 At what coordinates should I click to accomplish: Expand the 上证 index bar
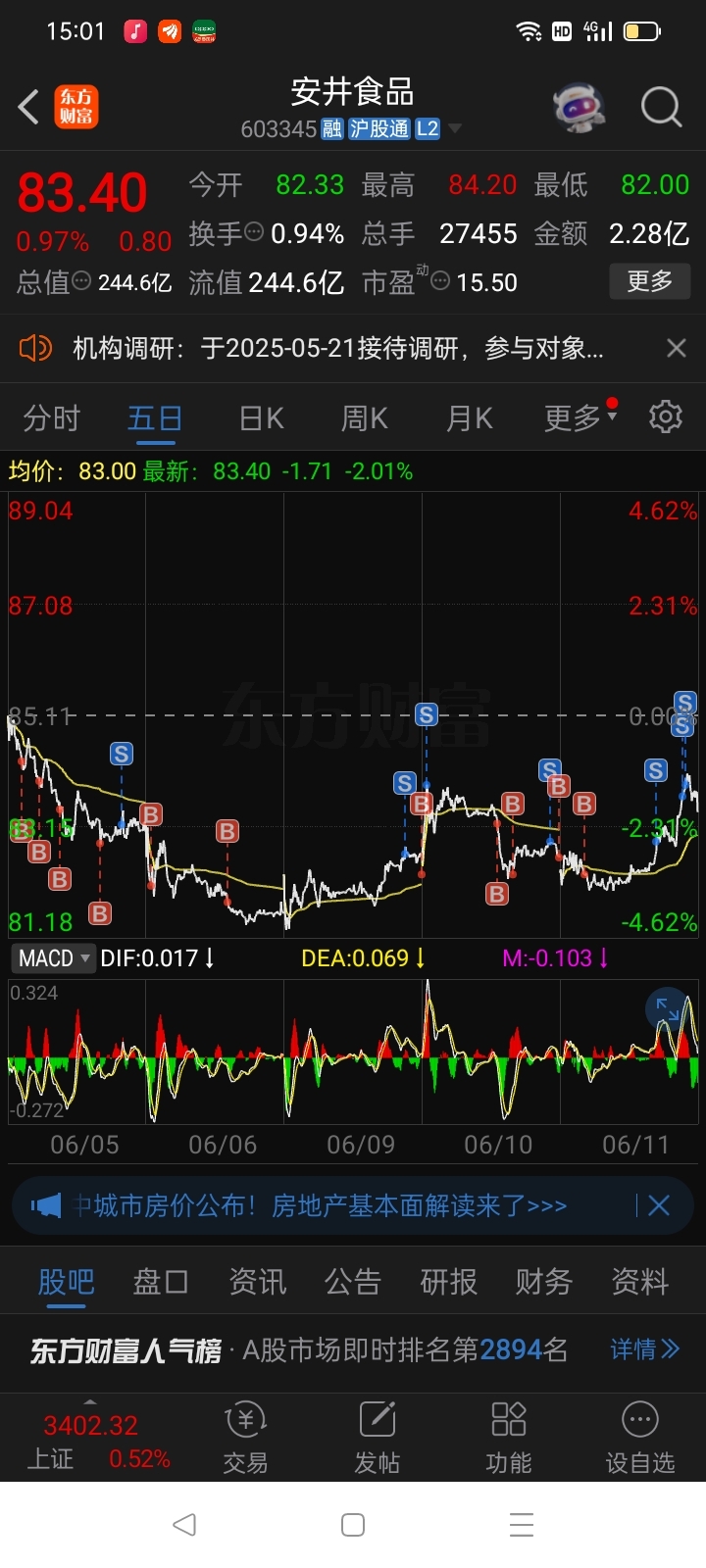90,1437
